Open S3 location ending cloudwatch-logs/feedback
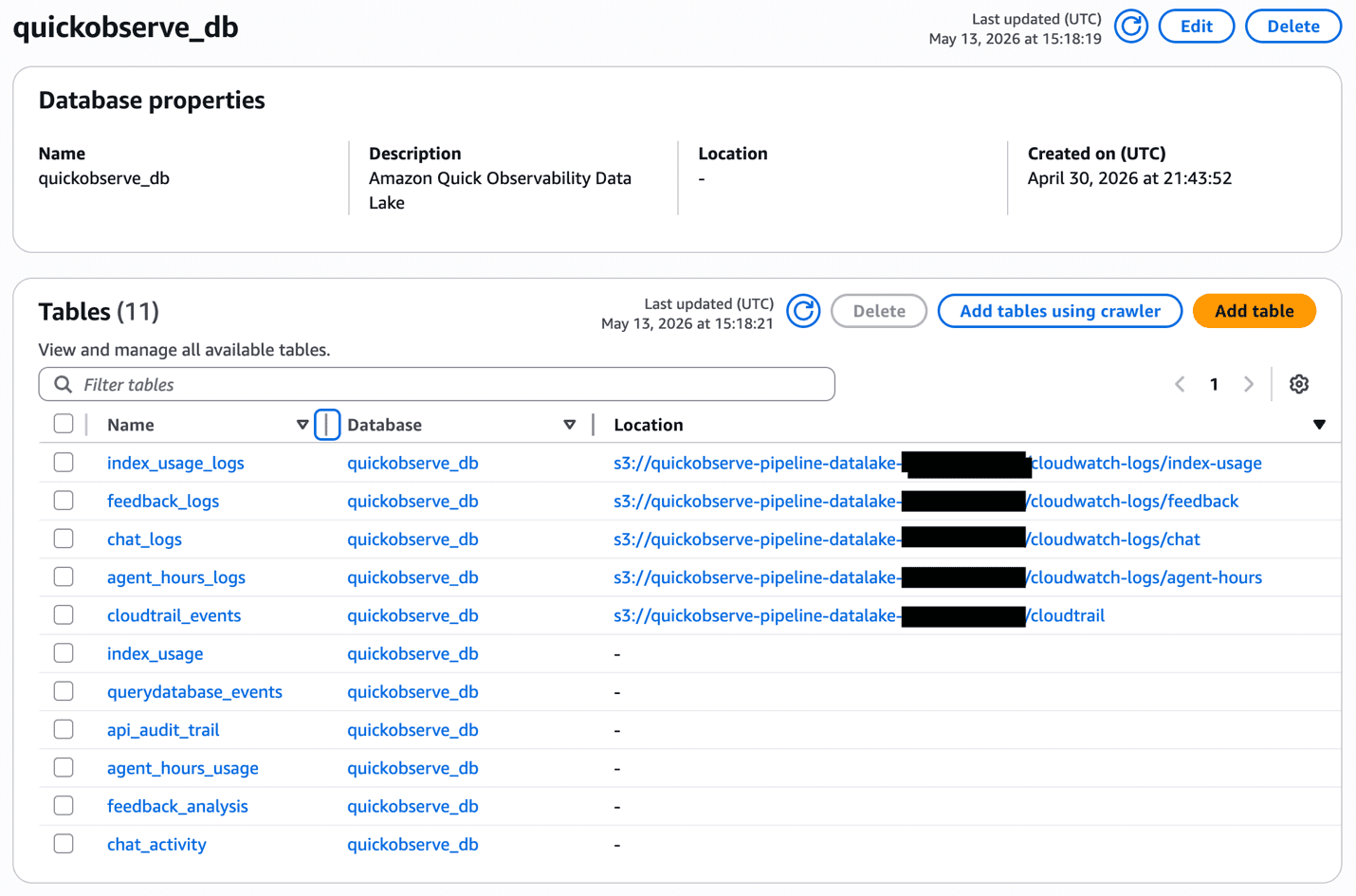Viewport: 1356px width, 896px height. 925,501
